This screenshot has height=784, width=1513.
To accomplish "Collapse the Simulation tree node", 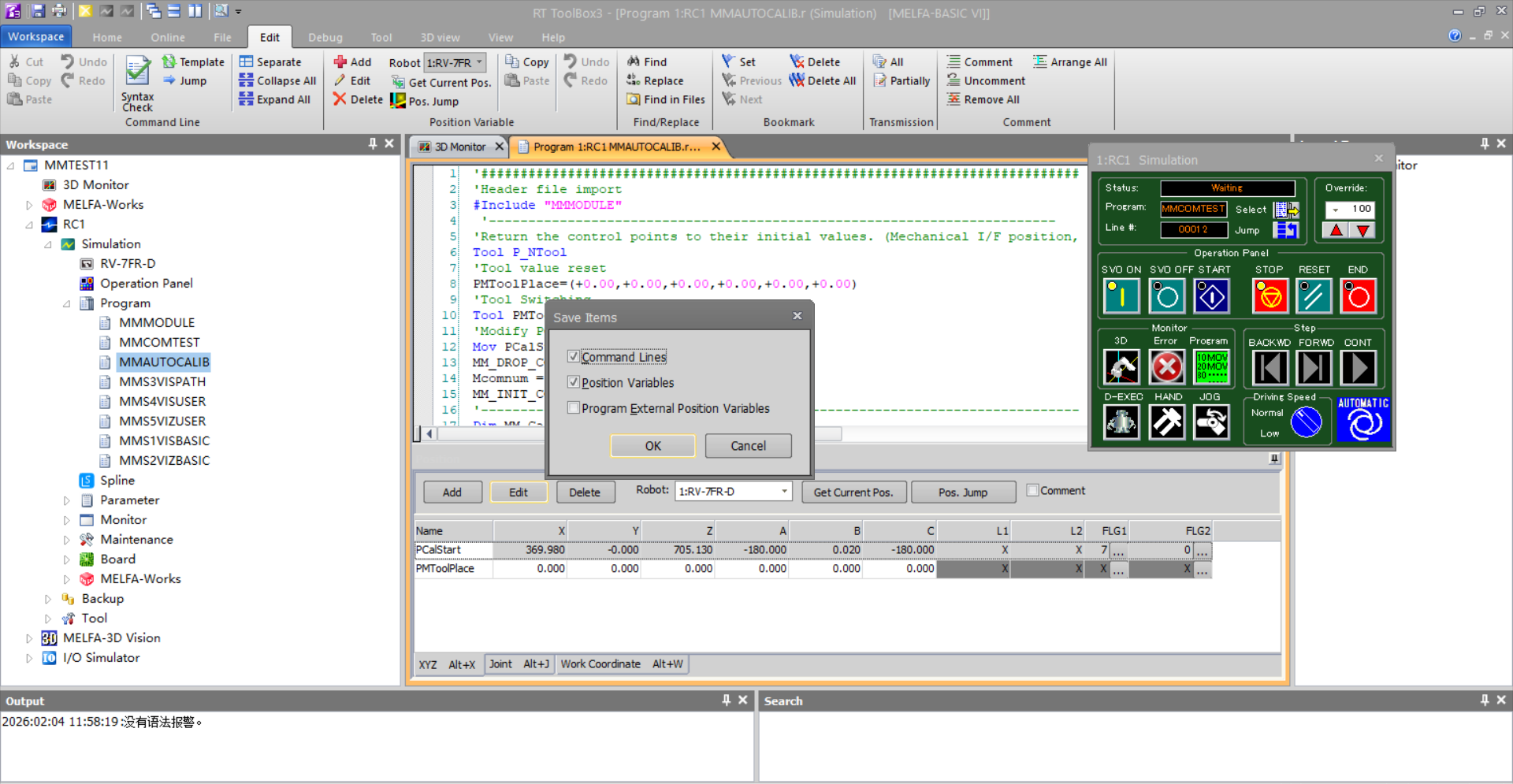I will (x=48, y=244).
